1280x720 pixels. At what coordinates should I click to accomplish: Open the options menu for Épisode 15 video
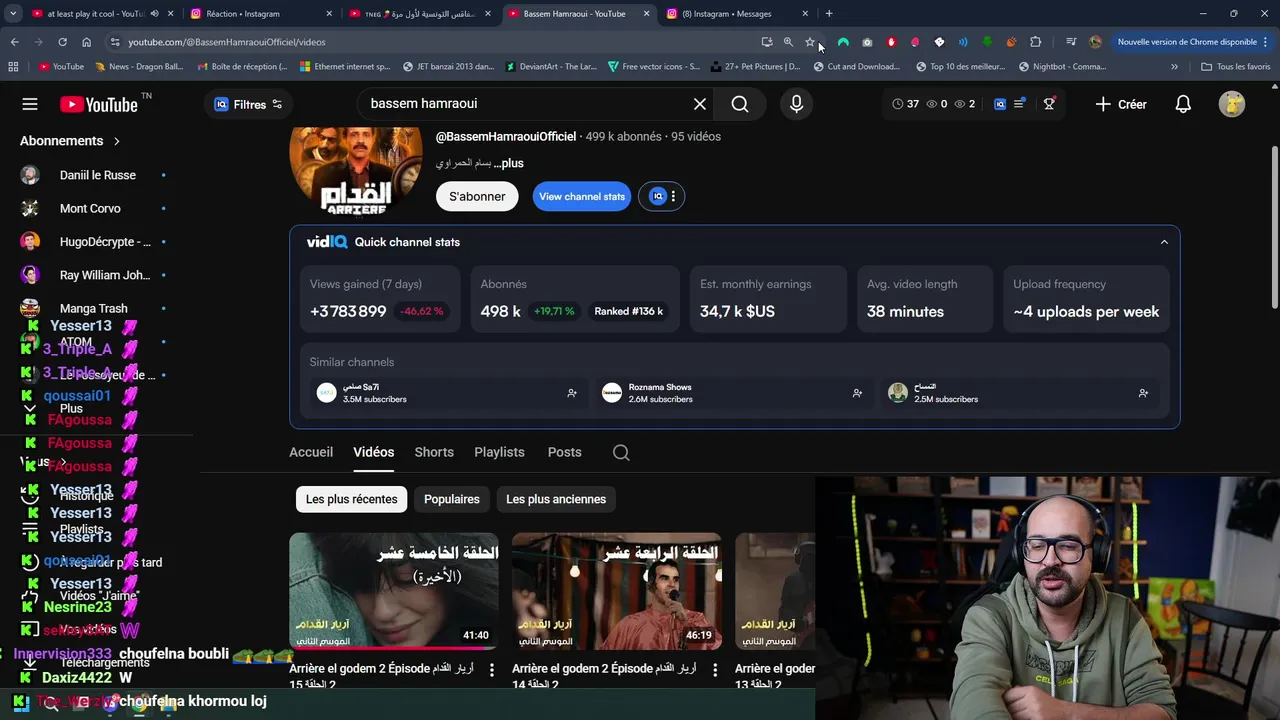coord(491,670)
